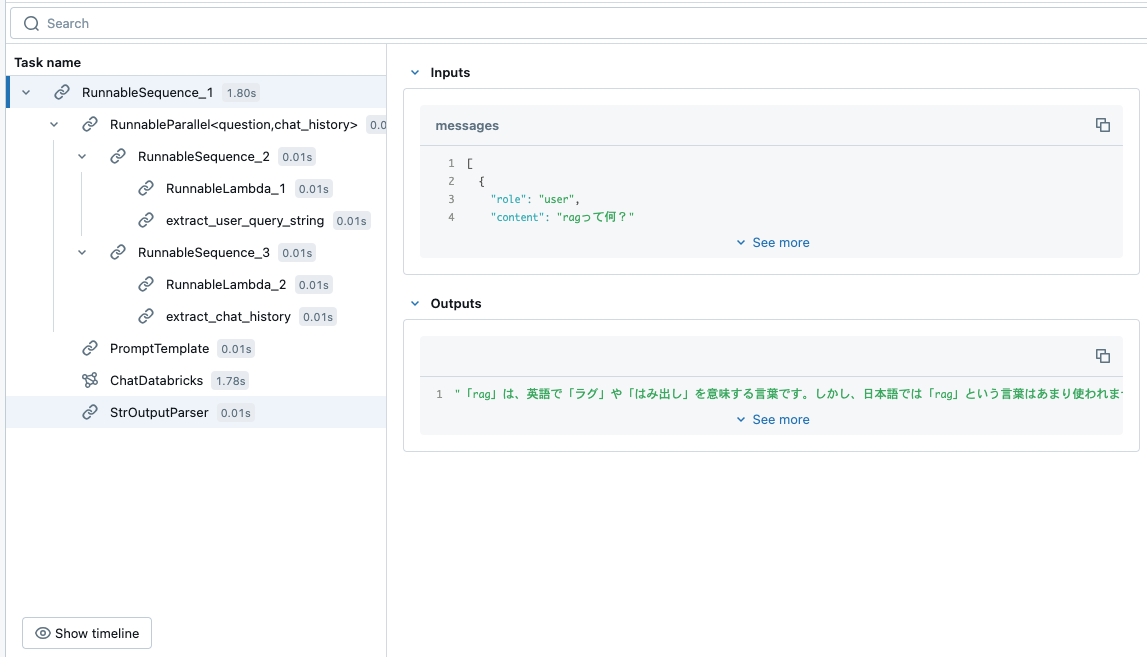
Task: Click the chain icon beside StrOutputParser
Action: click(89, 412)
